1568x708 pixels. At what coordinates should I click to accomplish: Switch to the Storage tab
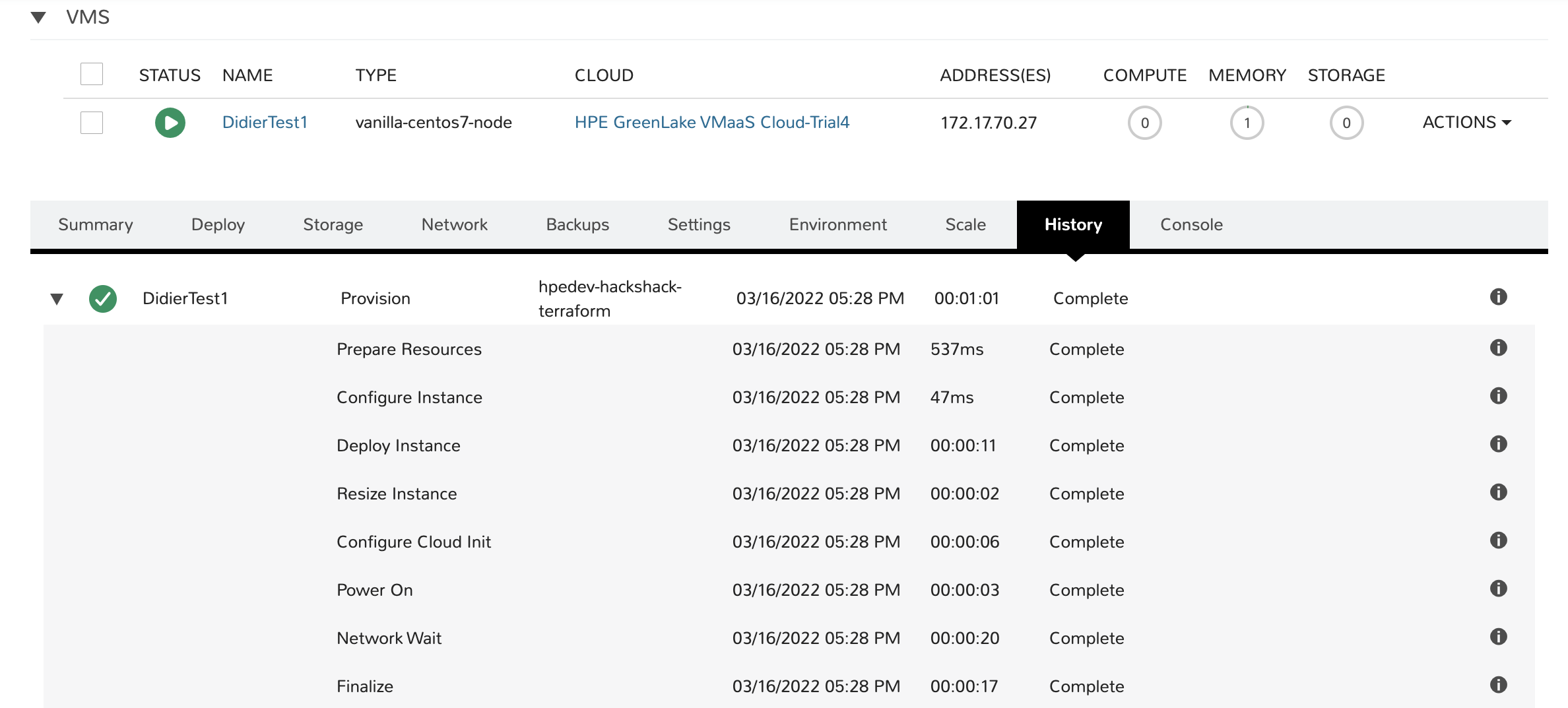(333, 225)
